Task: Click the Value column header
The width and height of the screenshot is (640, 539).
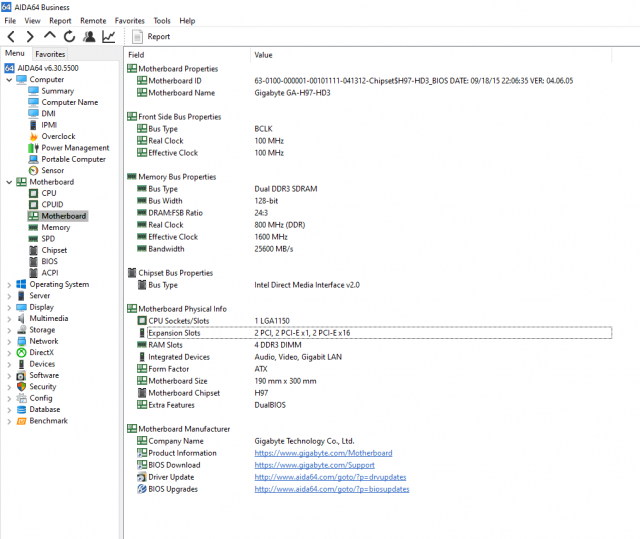Action: coord(264,55)
